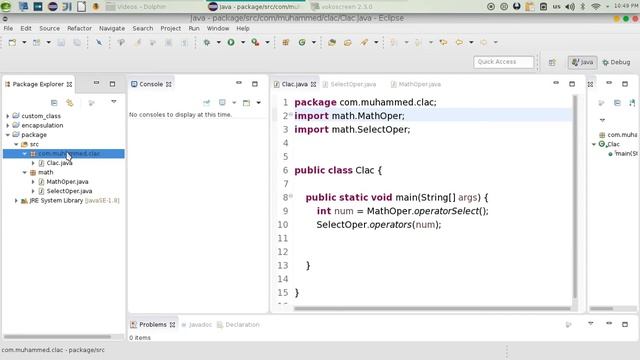Open the Refactor menu
Viewport: 640px width, 360px height.
[x=79, y=28]
